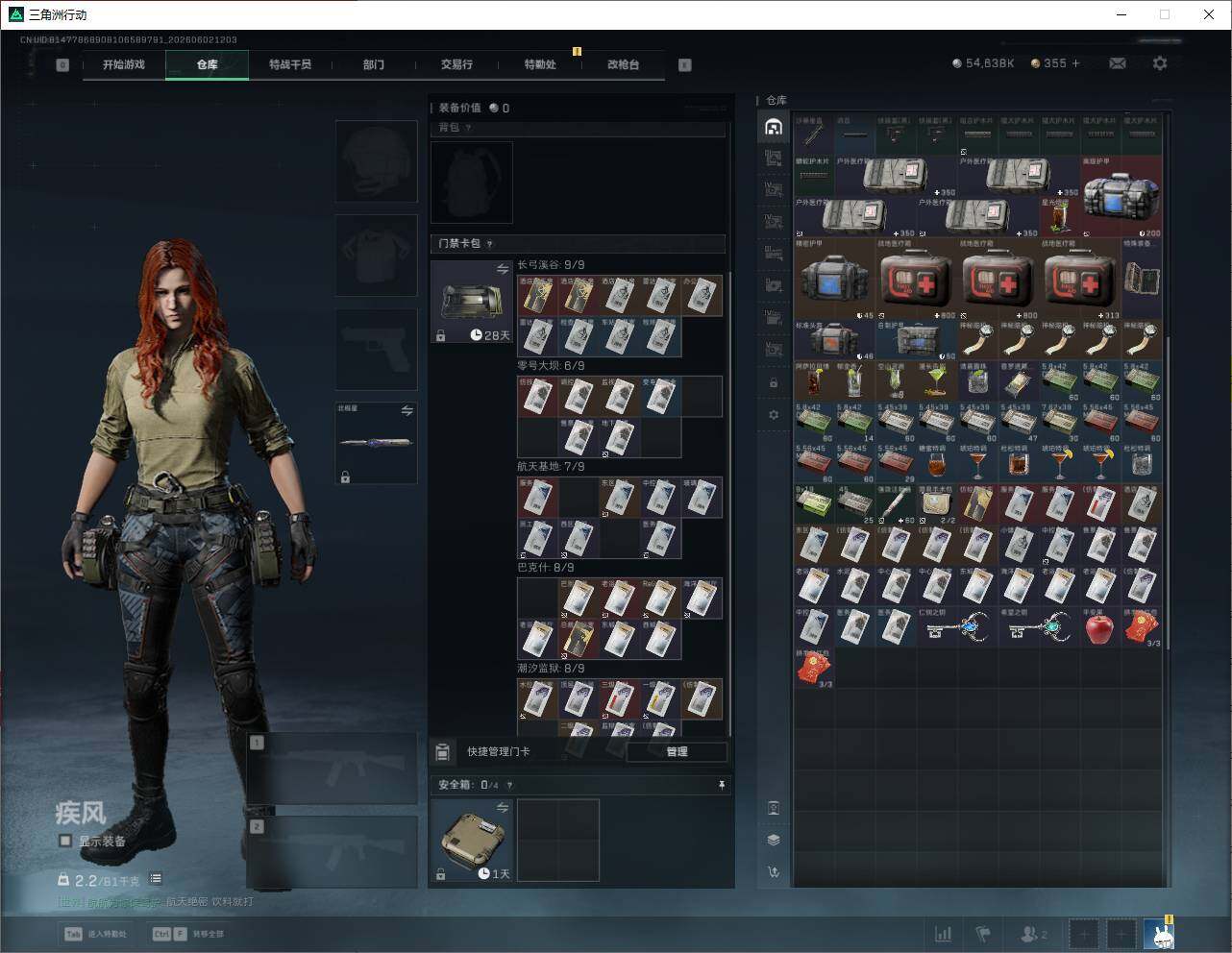Open the friends icon in the bottom bar
Screen dimensions: 1232x953
point(1033,934)
